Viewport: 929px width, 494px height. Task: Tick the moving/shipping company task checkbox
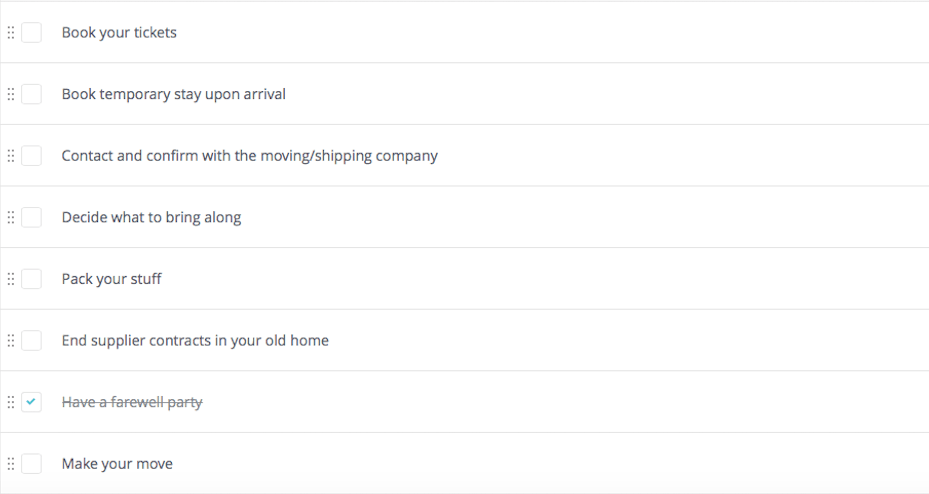[32, 156]
